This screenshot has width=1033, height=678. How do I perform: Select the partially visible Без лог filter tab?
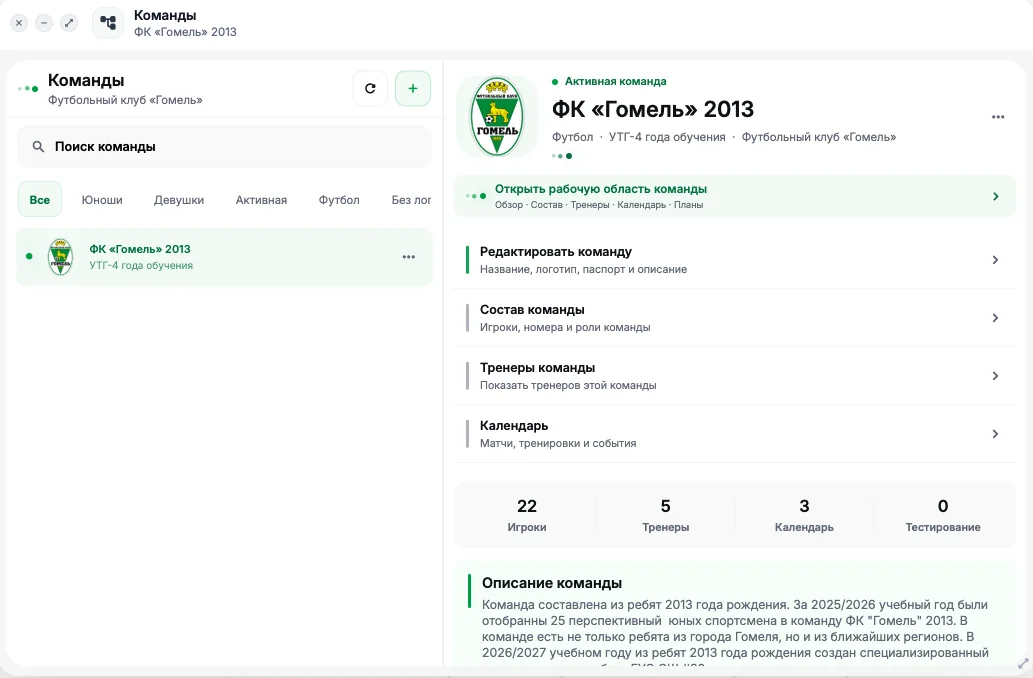coord(411,200)
